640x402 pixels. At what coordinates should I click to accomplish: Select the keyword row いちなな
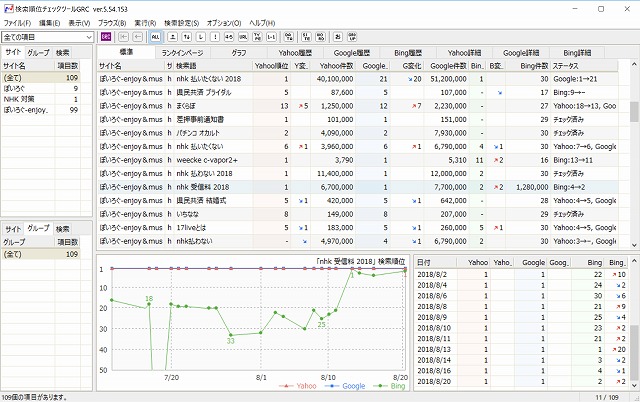click(x=358, y=214)
